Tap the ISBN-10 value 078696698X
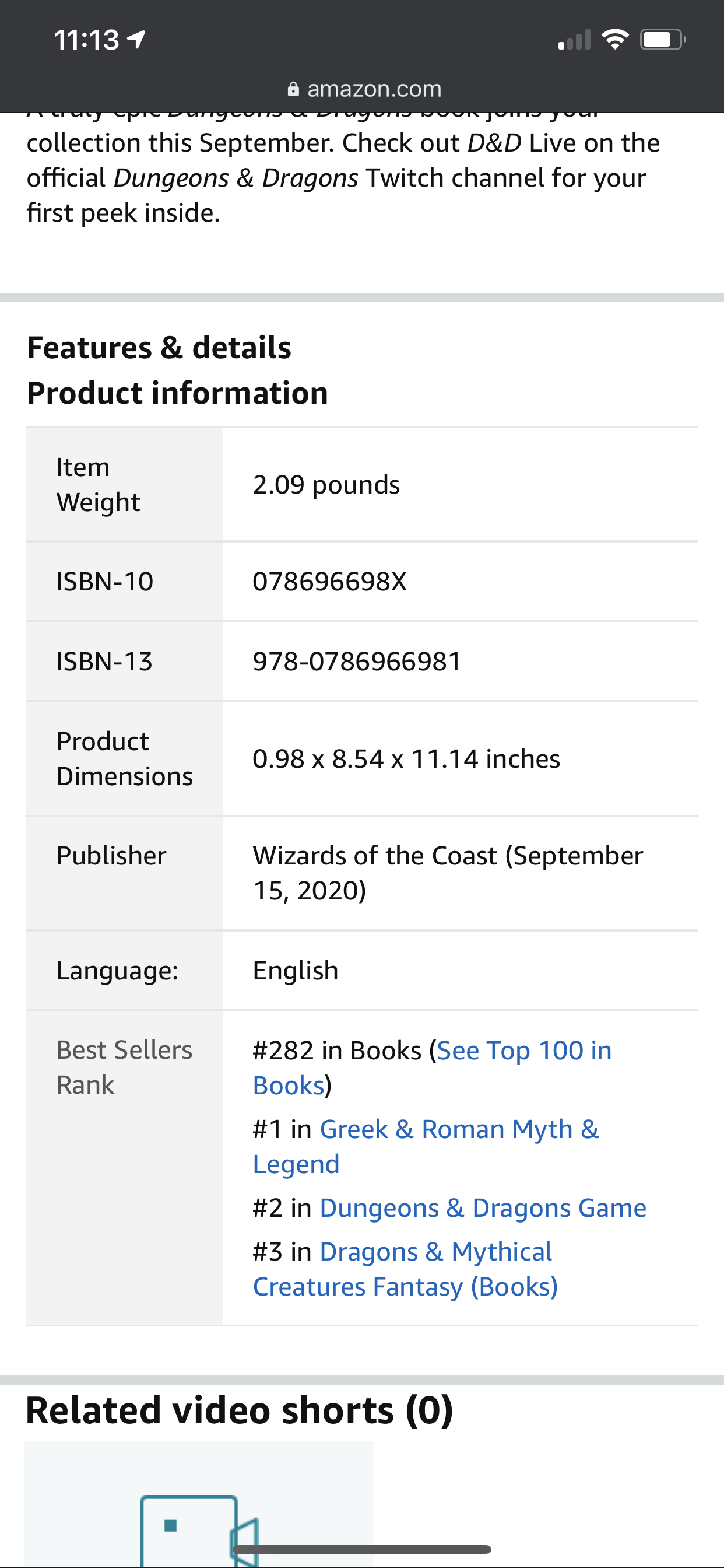Viewport: 724px width, 1568px height. pyautogui.click(x=329, y=582)
